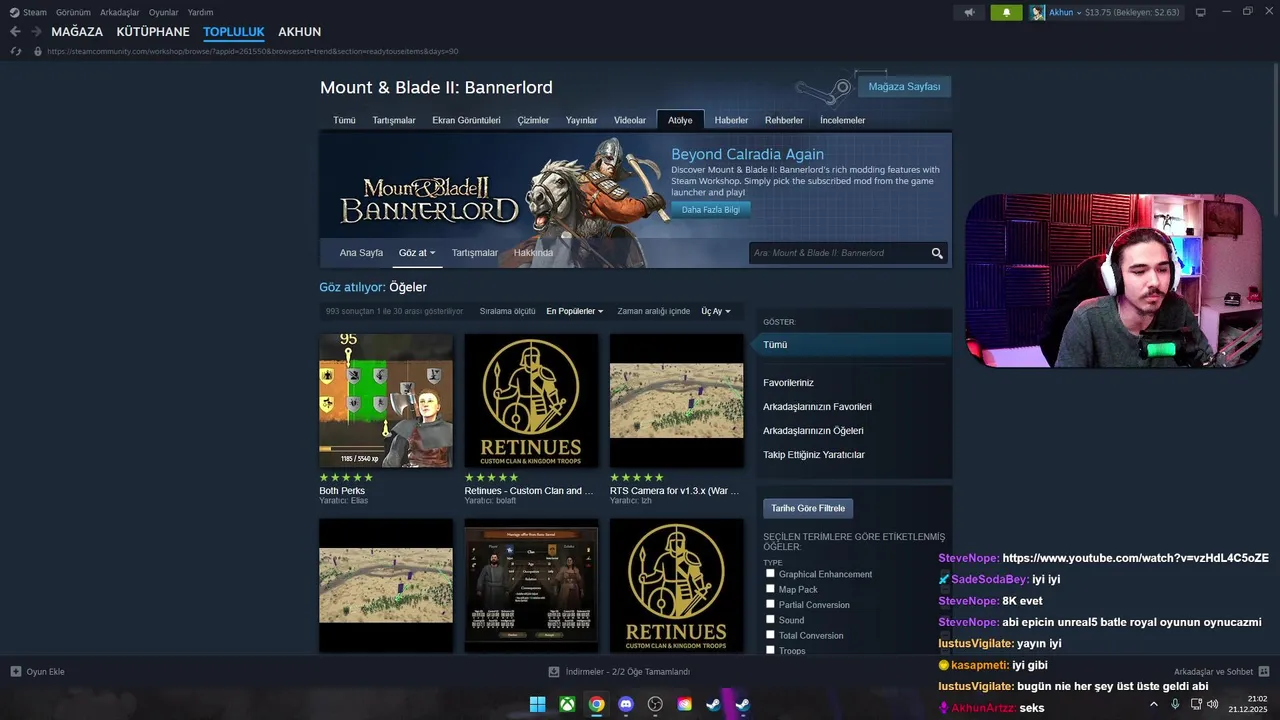The image size is (1280, 720).
Task: Check the Total Conversion filter
Action: click(x=770, y=634)
